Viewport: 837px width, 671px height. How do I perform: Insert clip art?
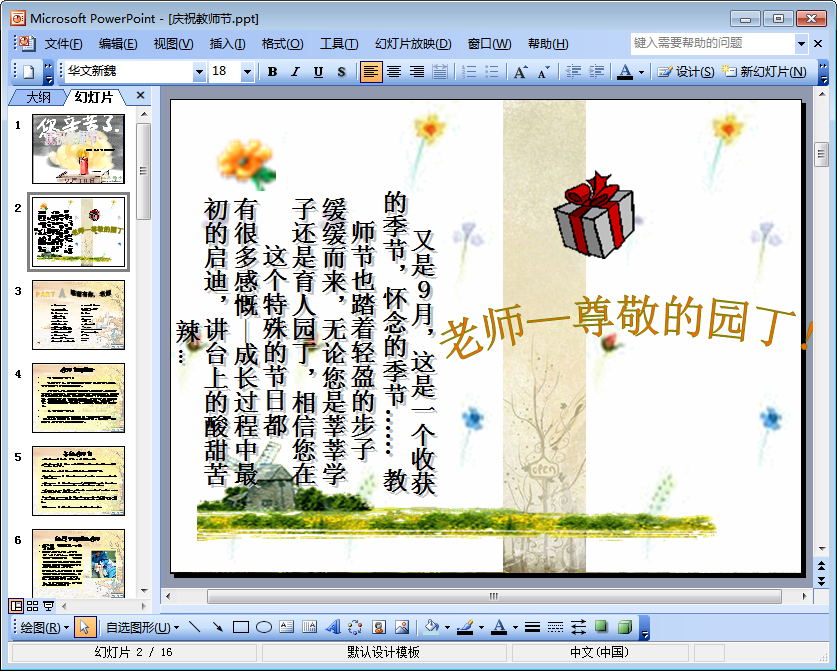click(x=379, y=627)
